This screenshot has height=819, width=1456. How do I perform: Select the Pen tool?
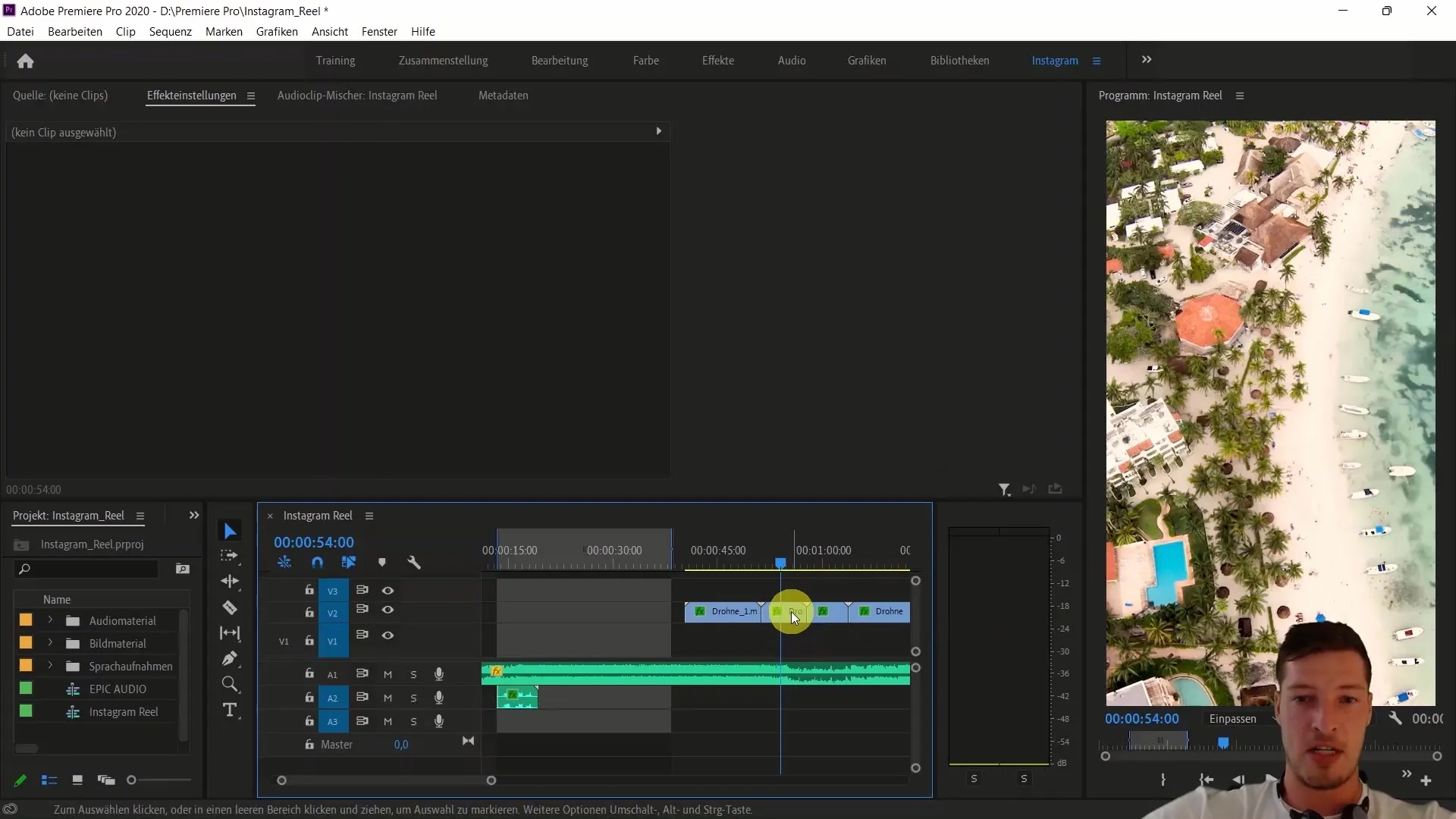[230, 658]
